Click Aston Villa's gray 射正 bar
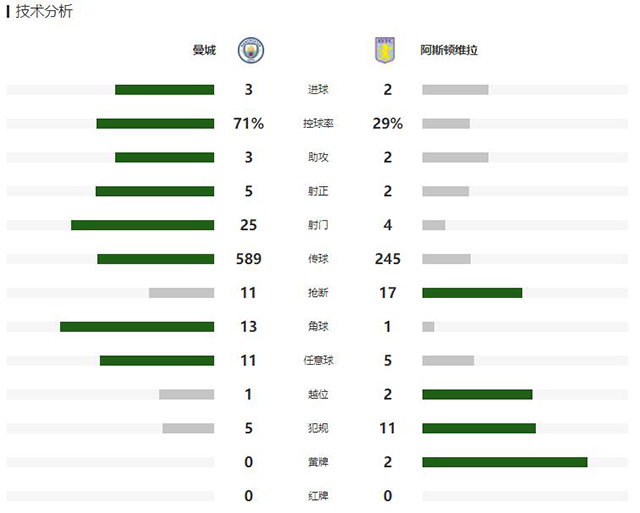This screenshot has height=513, width=640. point(445,191)
